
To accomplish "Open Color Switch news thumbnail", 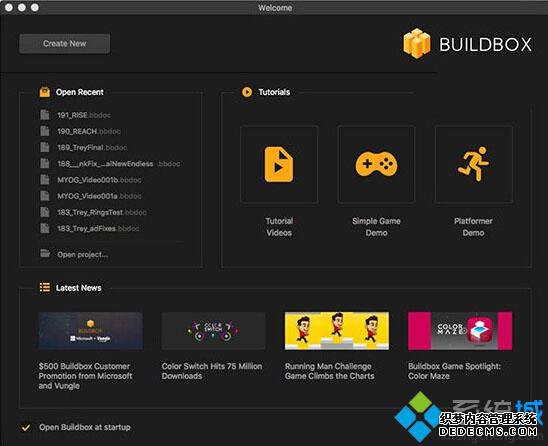I will (x=214, y=331).
